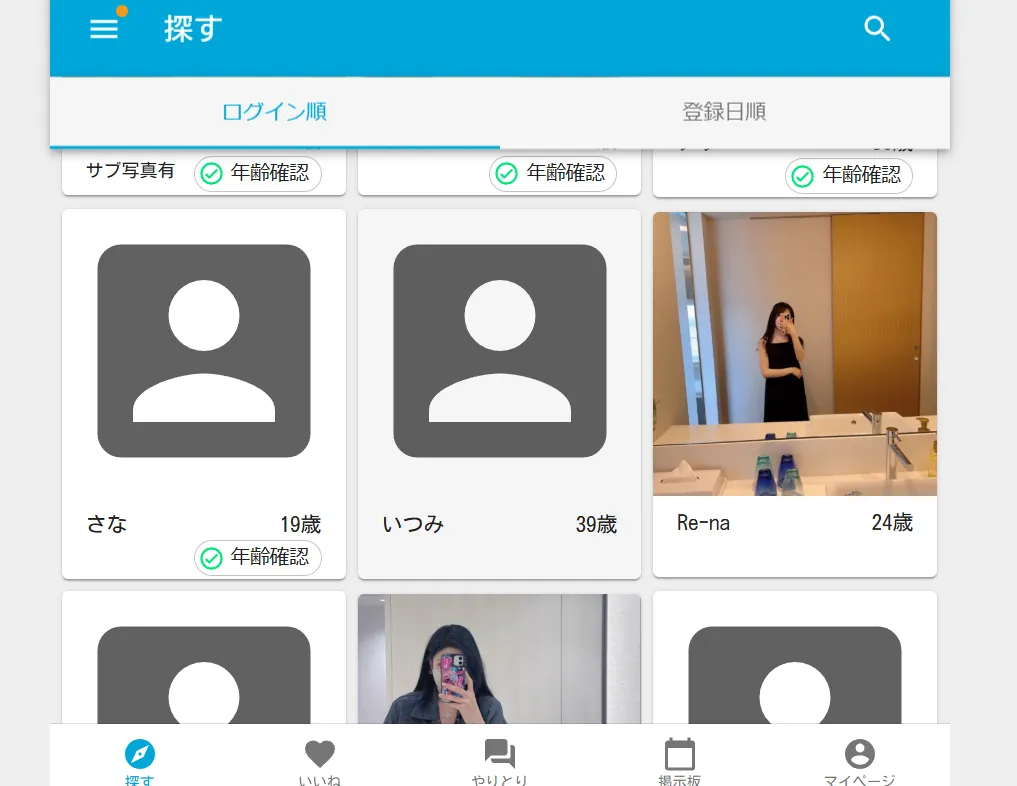Viewport: 1017px width, 786px height.
Task: Open the いいね heart icon
Action: [x=320, y=754]
